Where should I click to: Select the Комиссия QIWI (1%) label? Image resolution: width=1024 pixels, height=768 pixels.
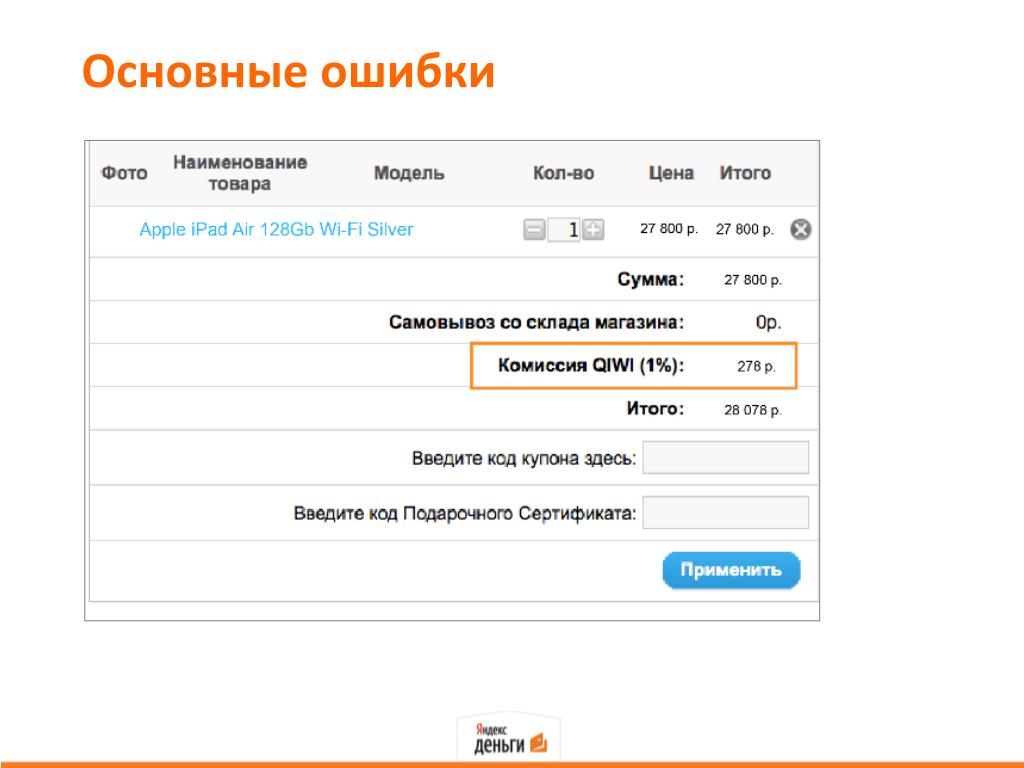pos(591,365)
